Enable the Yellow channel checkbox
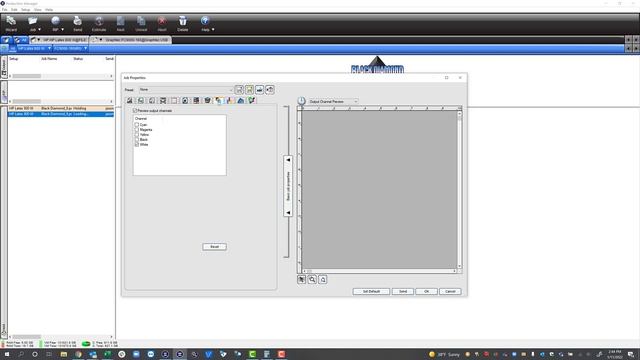 tap(137, 134)
